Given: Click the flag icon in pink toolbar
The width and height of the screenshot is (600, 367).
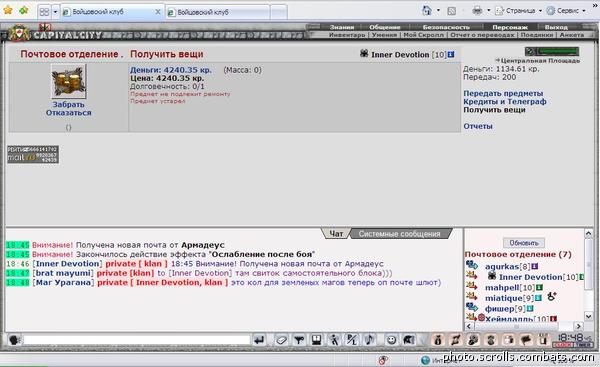Looking at the screenshot, I should click(526, 340).
